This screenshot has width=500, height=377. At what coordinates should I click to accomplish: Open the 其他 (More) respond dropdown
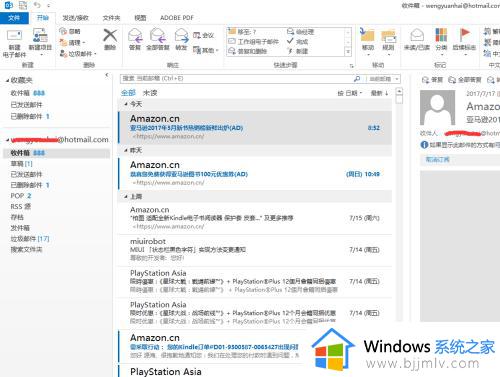pyautogui.click(x=206, y=50)
